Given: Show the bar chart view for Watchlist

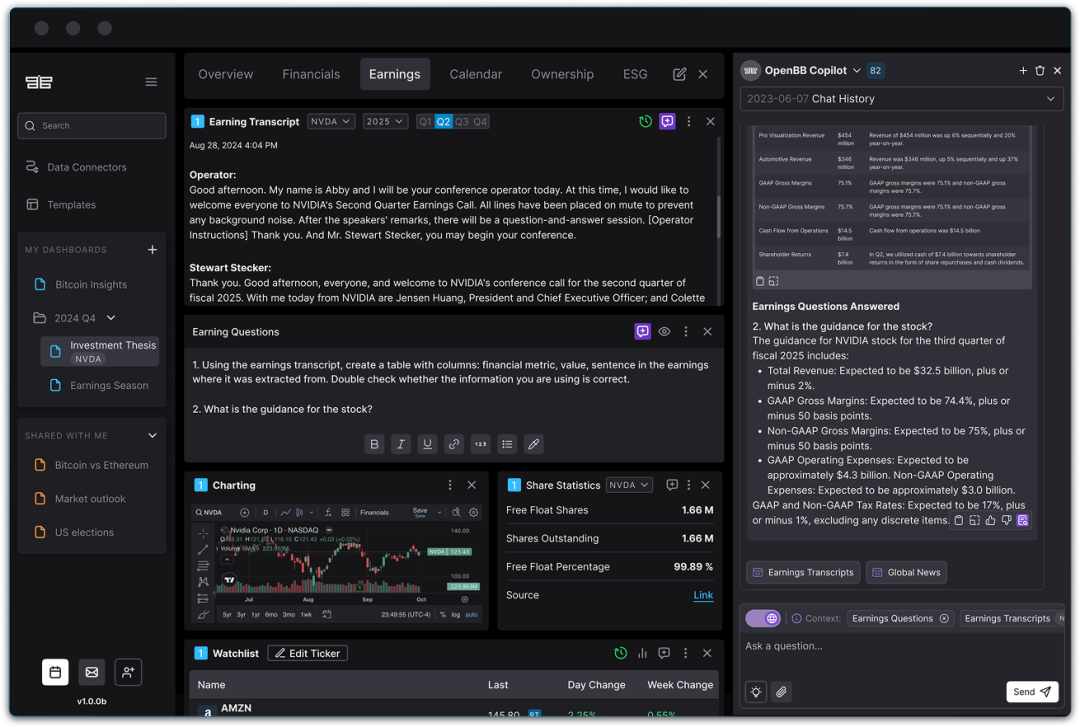Looking at the screenshot, I should click(642, 653).
